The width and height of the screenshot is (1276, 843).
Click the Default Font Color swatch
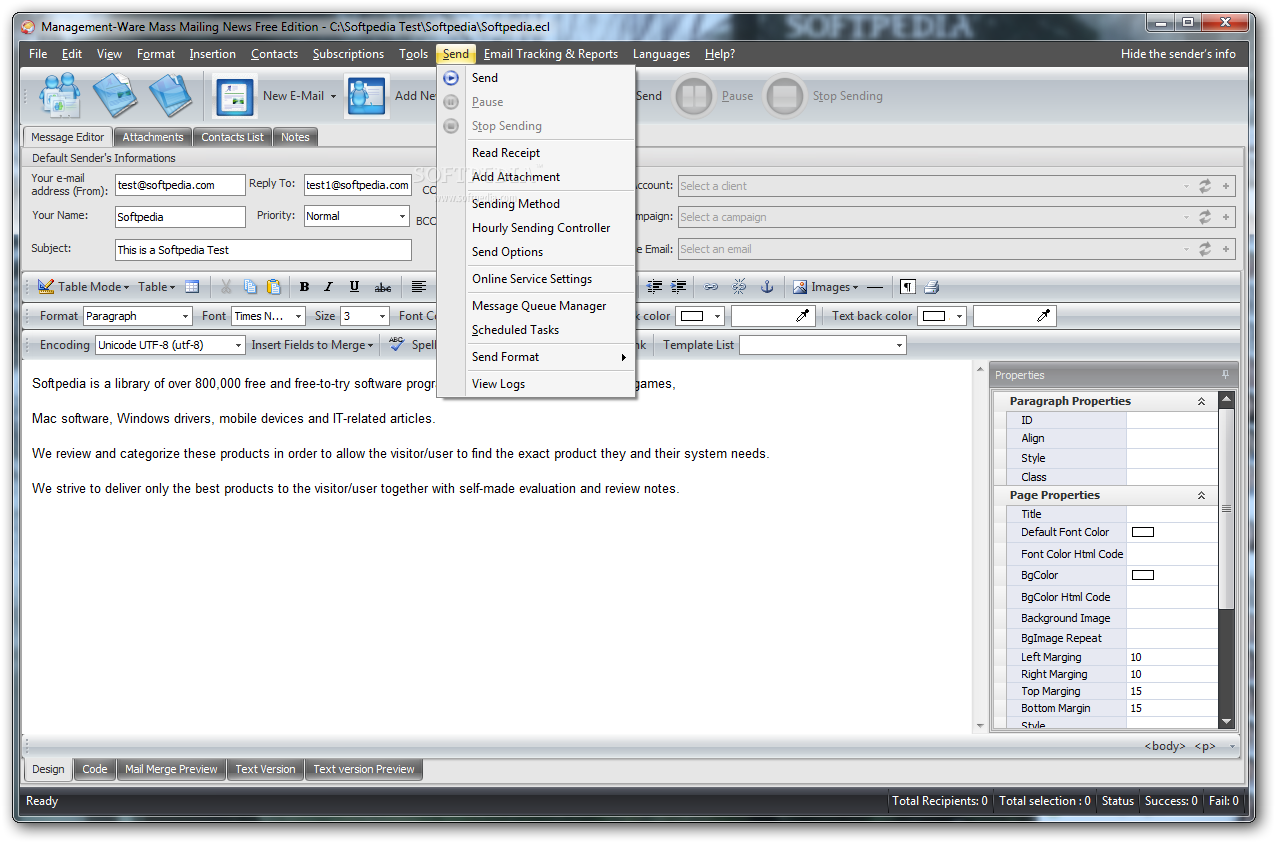[x=1142, y=532]
